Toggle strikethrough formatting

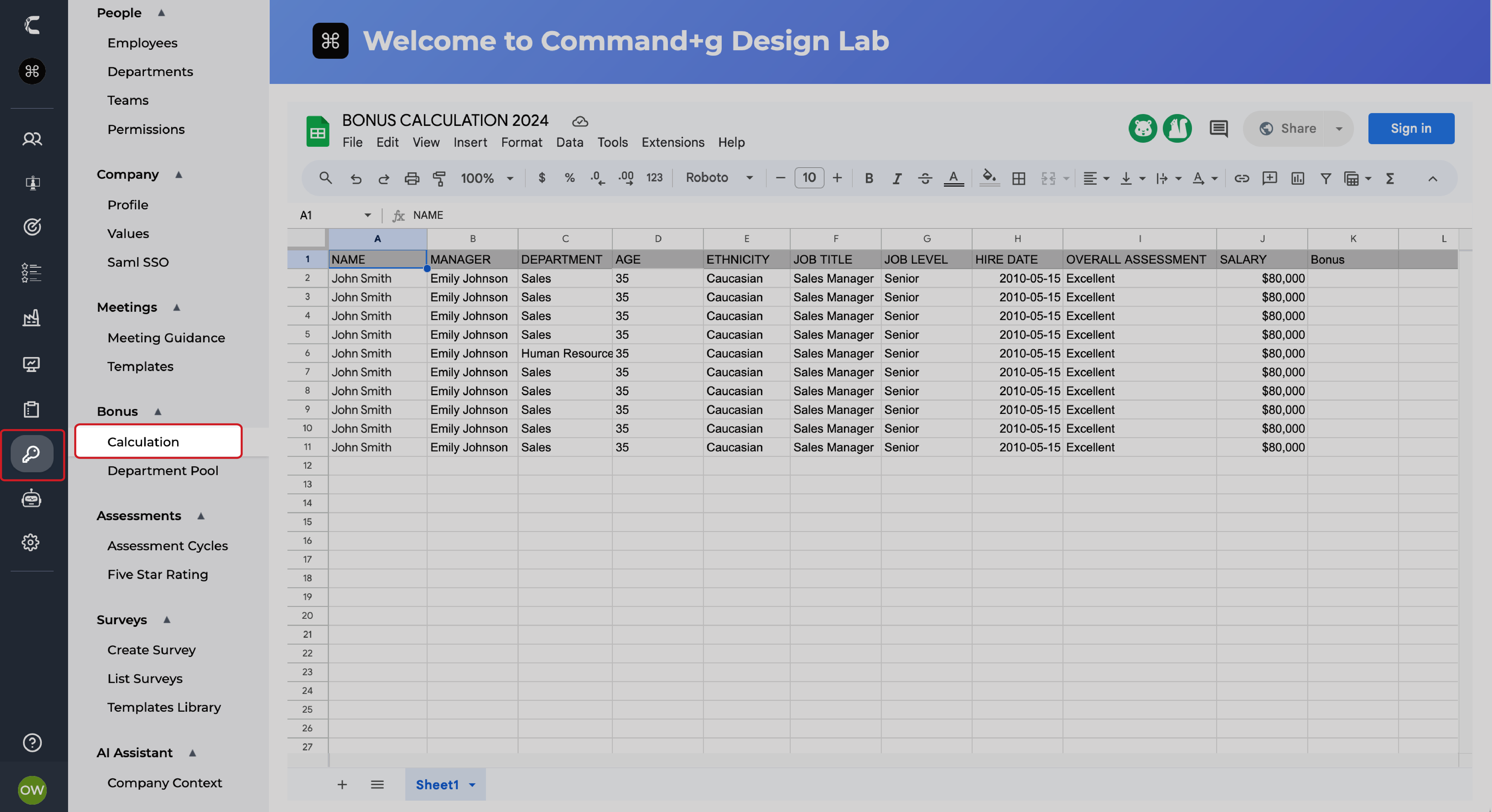(925, 178)
